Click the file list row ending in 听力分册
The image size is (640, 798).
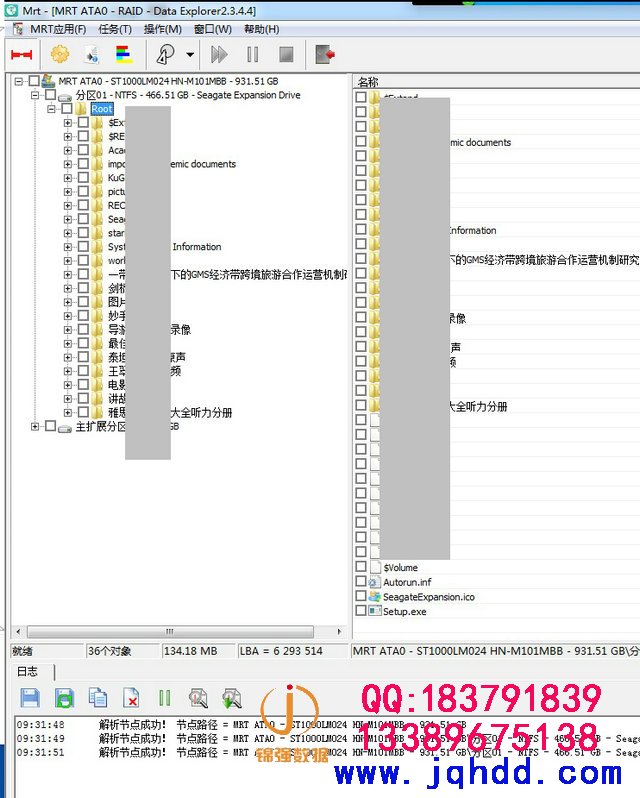click(497, 406)
